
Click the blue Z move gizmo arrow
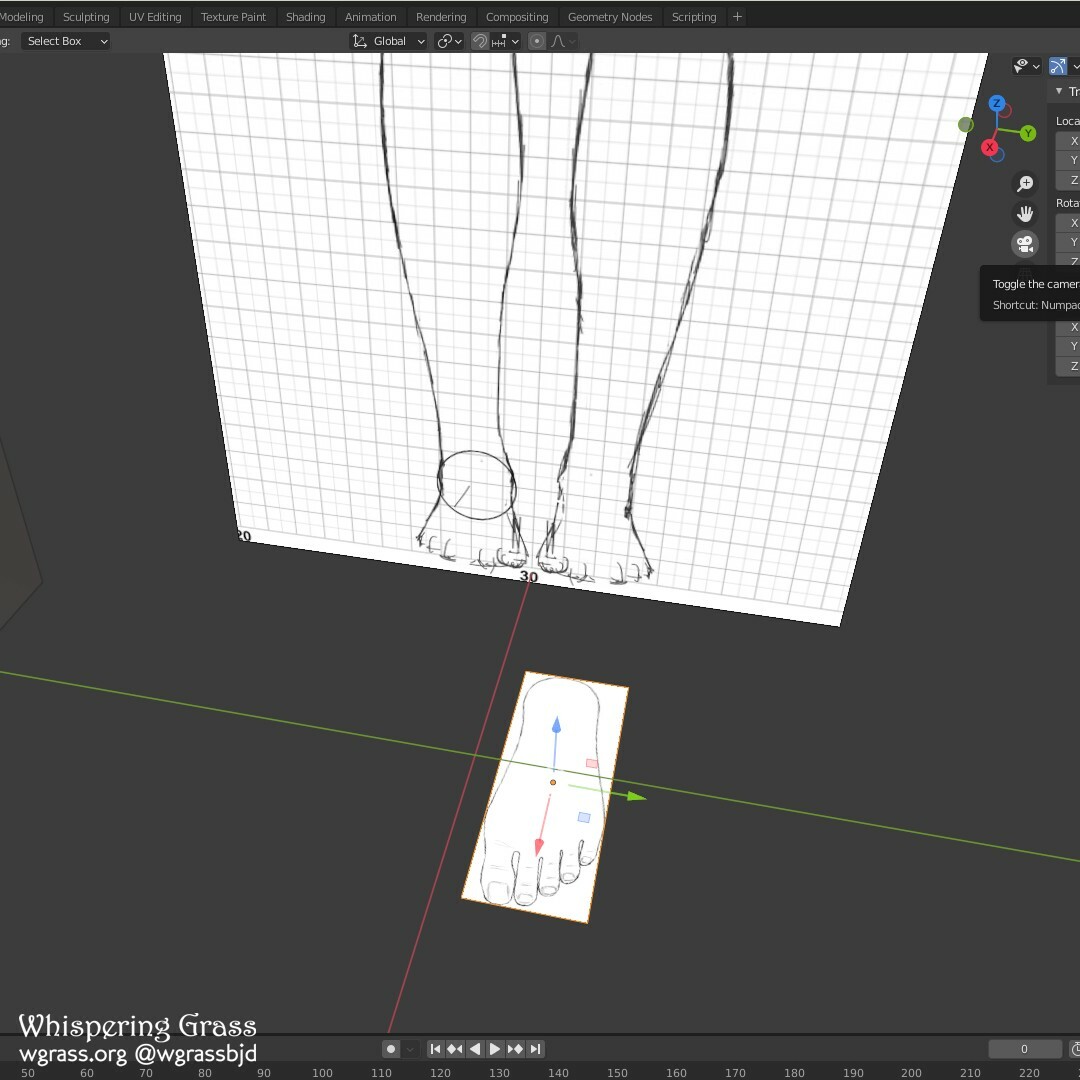point(556,725)
